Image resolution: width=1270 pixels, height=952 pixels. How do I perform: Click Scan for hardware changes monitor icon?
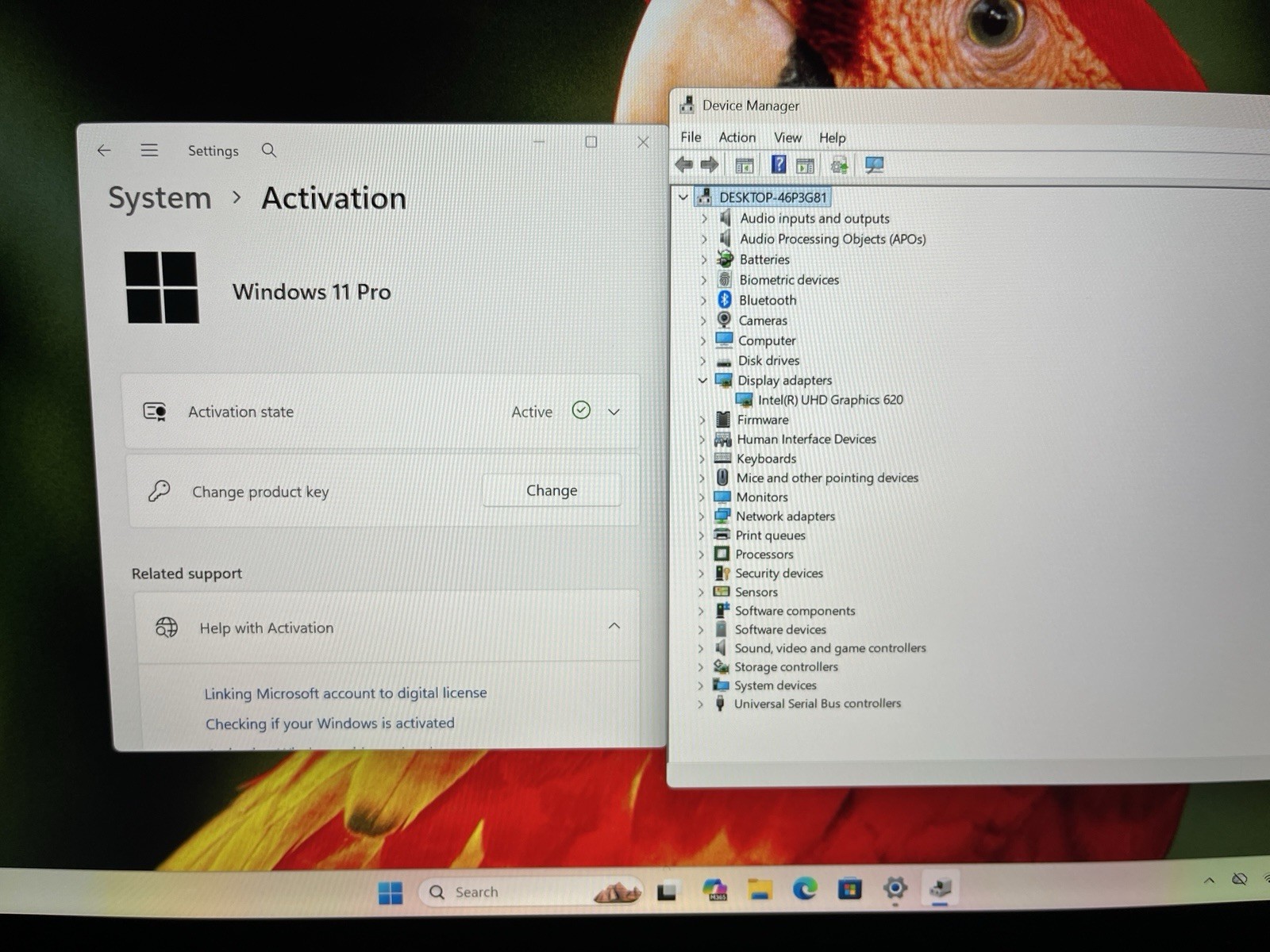pos(874,165)
